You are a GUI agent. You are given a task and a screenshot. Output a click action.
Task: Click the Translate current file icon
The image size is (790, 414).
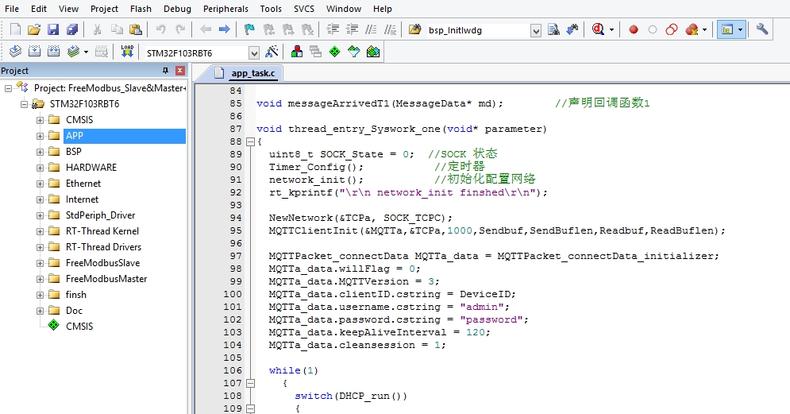point(16,51)
